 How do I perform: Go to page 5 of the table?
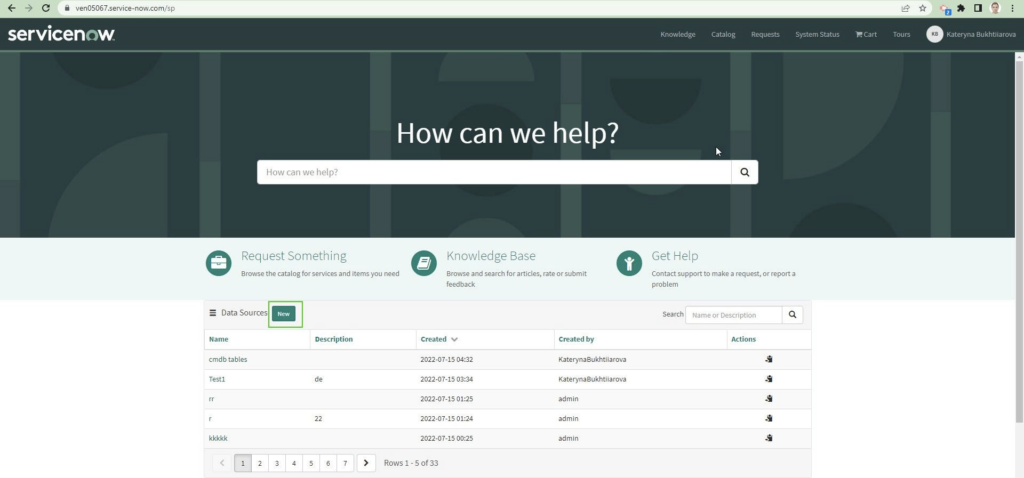tap(311, 463)
